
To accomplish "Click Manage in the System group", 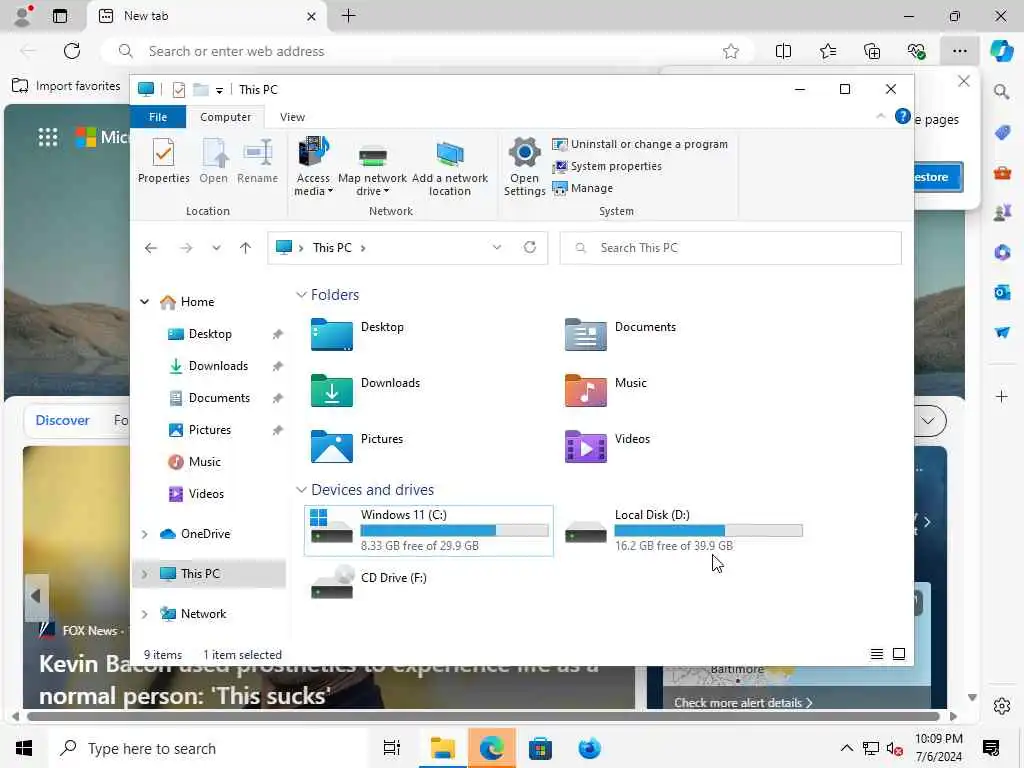I will pos(583,188).
